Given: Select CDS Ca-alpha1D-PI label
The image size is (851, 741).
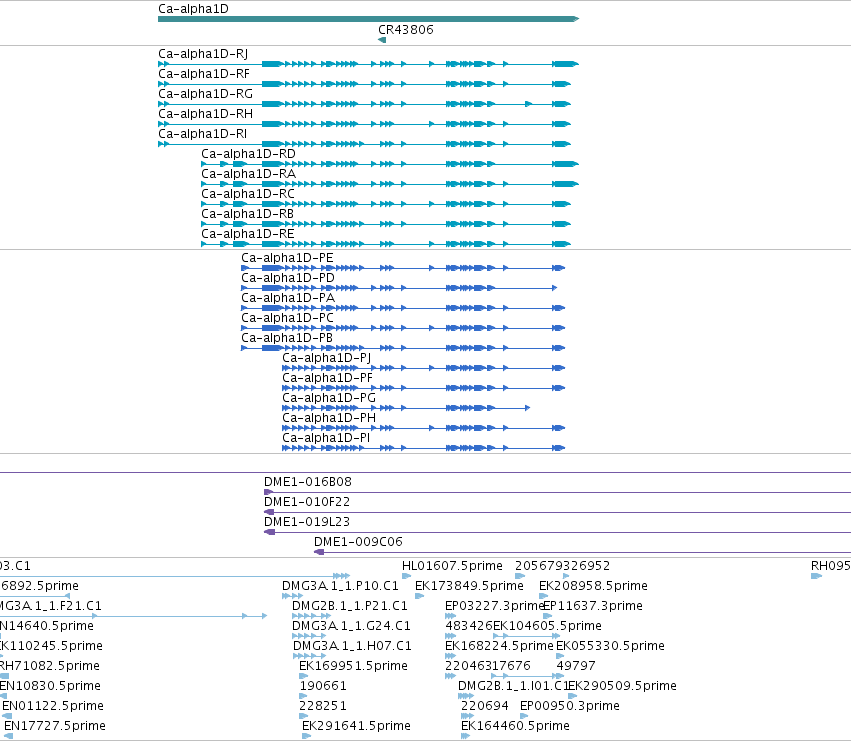Looking at the screenshot, I should tap(326, 439).
